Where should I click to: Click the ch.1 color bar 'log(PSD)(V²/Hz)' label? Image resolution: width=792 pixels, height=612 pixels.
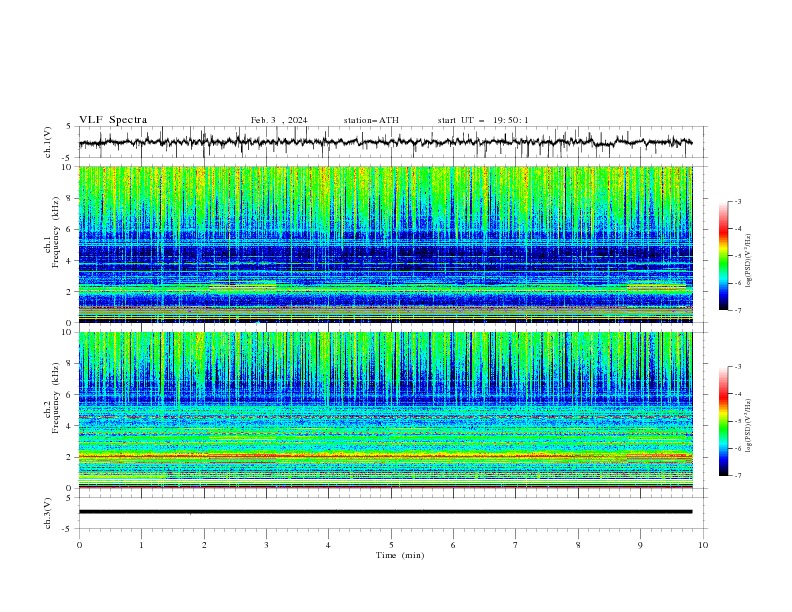point(749,261)
